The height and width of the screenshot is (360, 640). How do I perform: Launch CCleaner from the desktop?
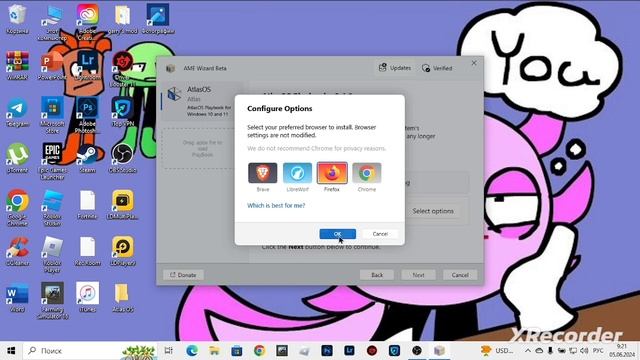click(17, 251)
